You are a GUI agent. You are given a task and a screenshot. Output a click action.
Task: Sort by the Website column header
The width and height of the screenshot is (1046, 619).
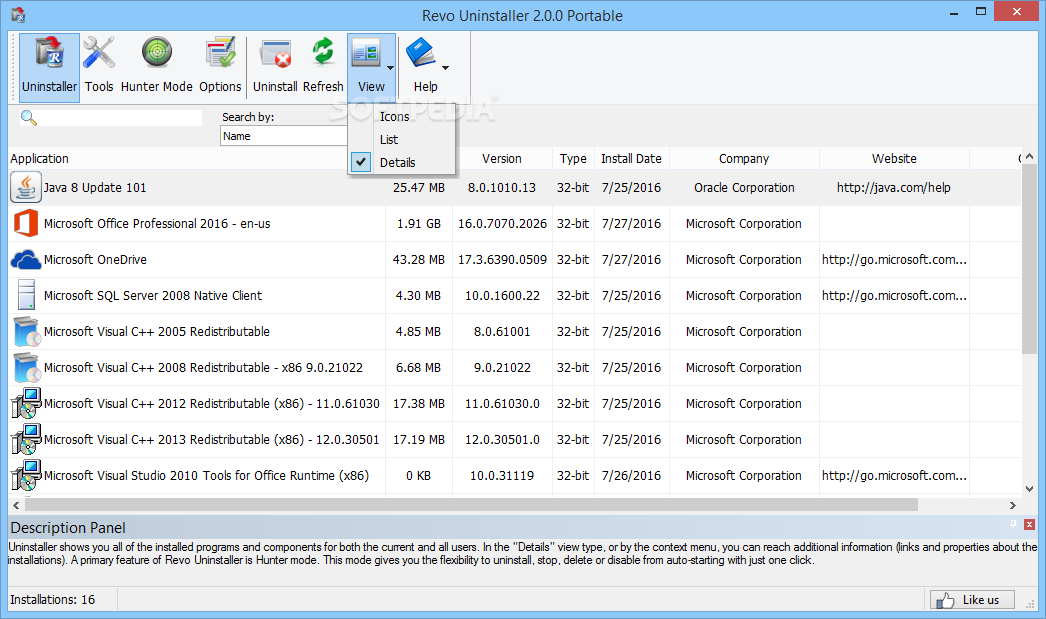coord(894,159)
